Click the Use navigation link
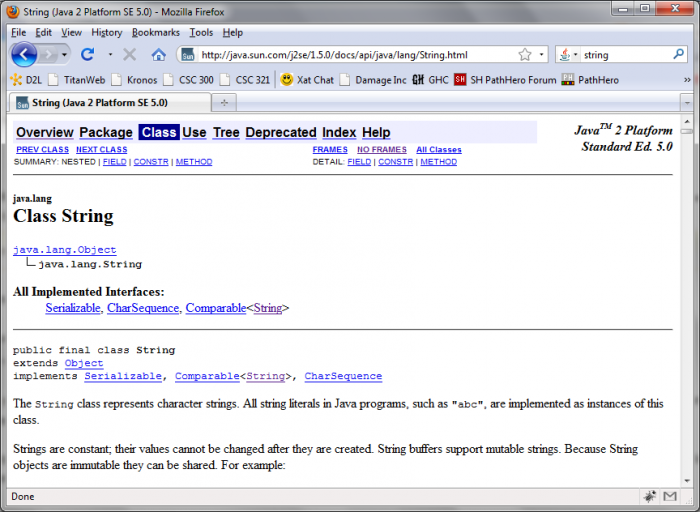 click(194, 132)
